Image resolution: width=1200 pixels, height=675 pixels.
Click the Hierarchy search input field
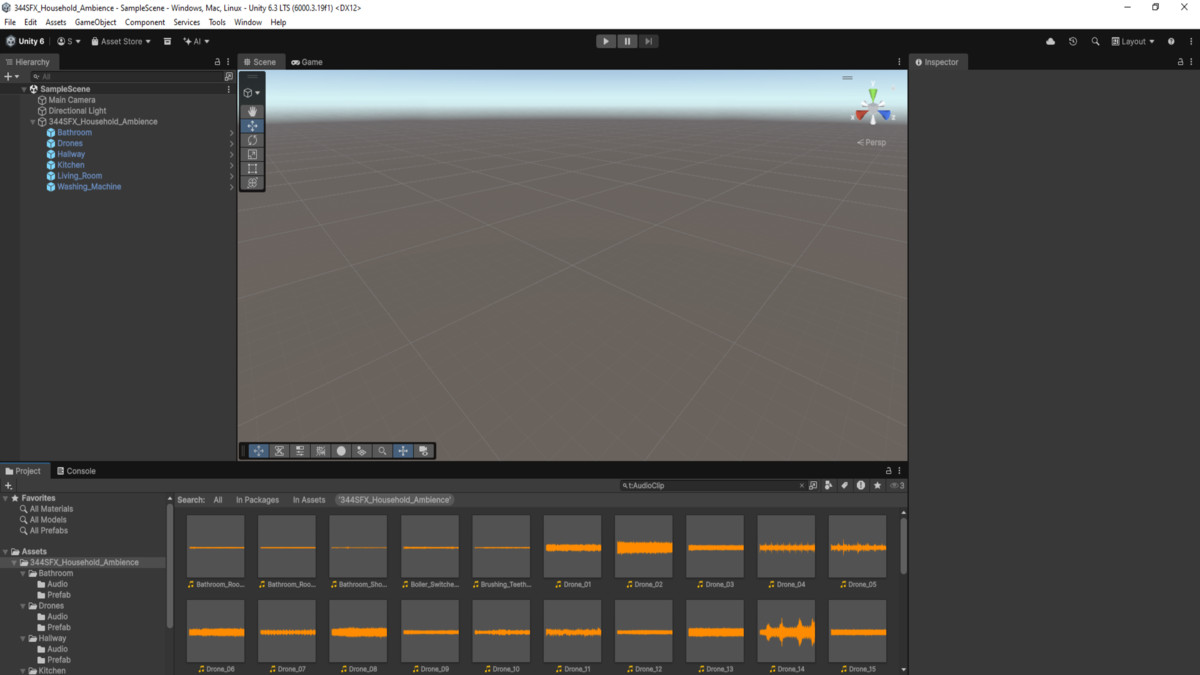pyautogui.click(x=127, y=76)
